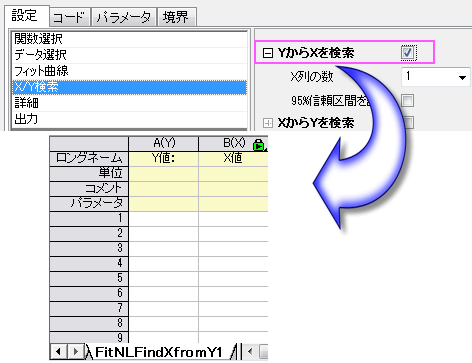
Task: Select the FitNLFindXfromY1 sheet tab
Action: point(159,352)
